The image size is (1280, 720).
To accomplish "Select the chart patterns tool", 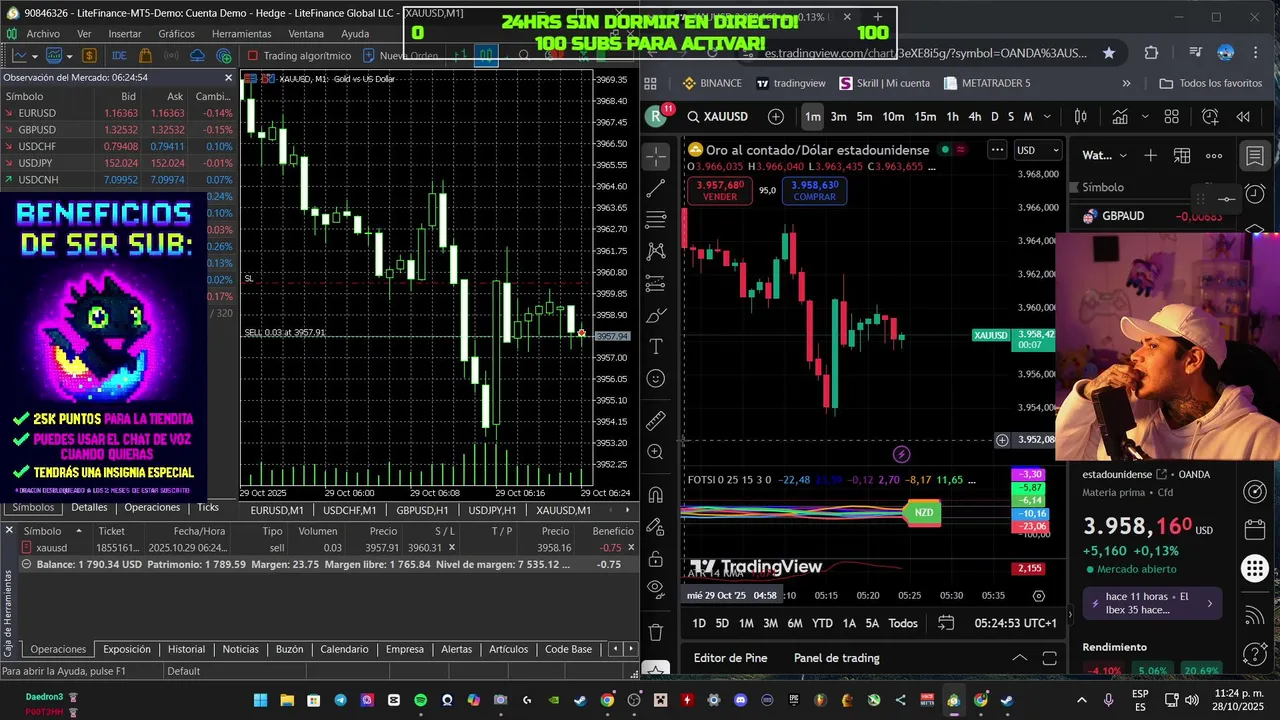I will (656, 252).
